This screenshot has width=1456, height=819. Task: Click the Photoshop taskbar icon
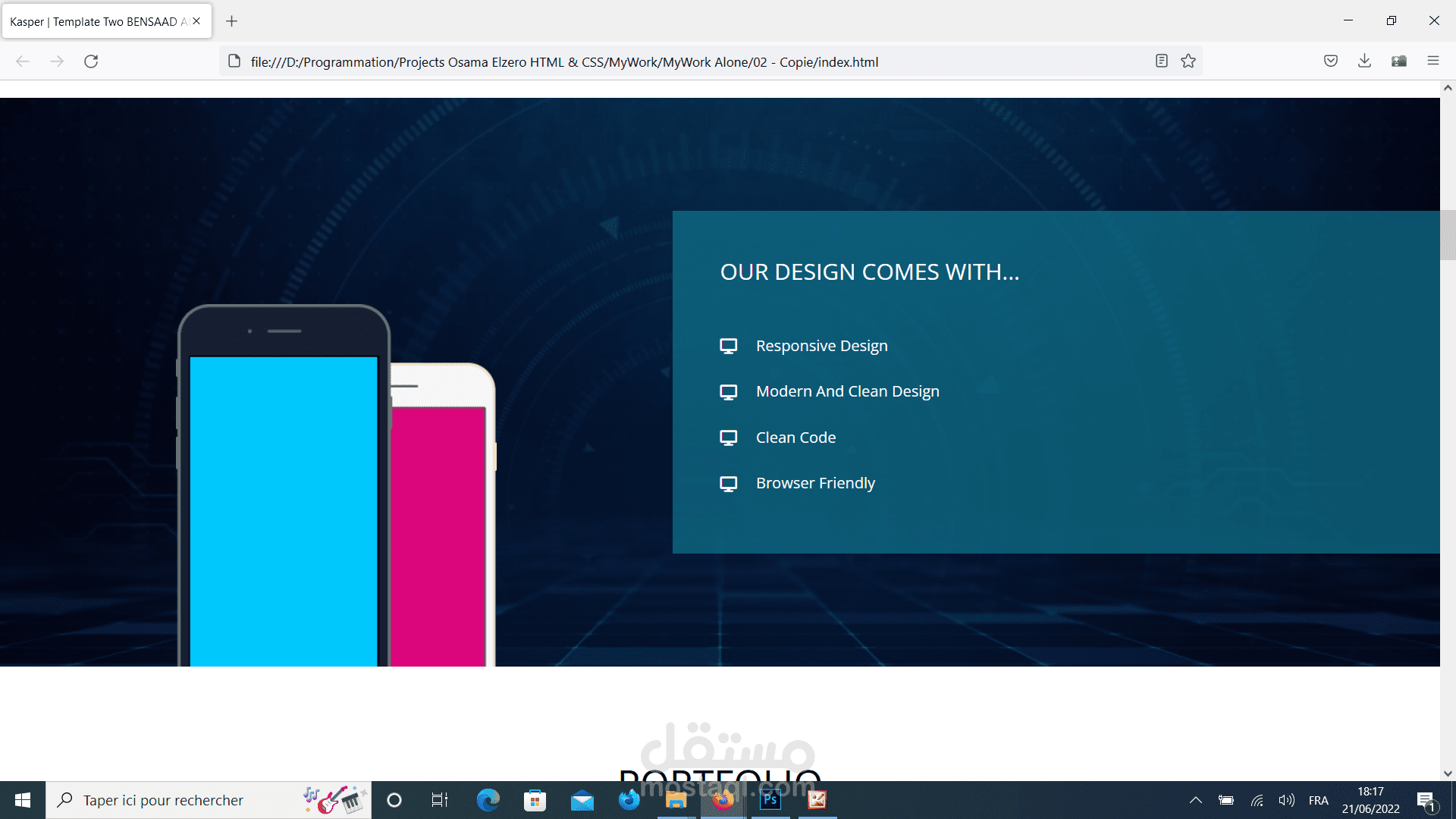(770, 799)
